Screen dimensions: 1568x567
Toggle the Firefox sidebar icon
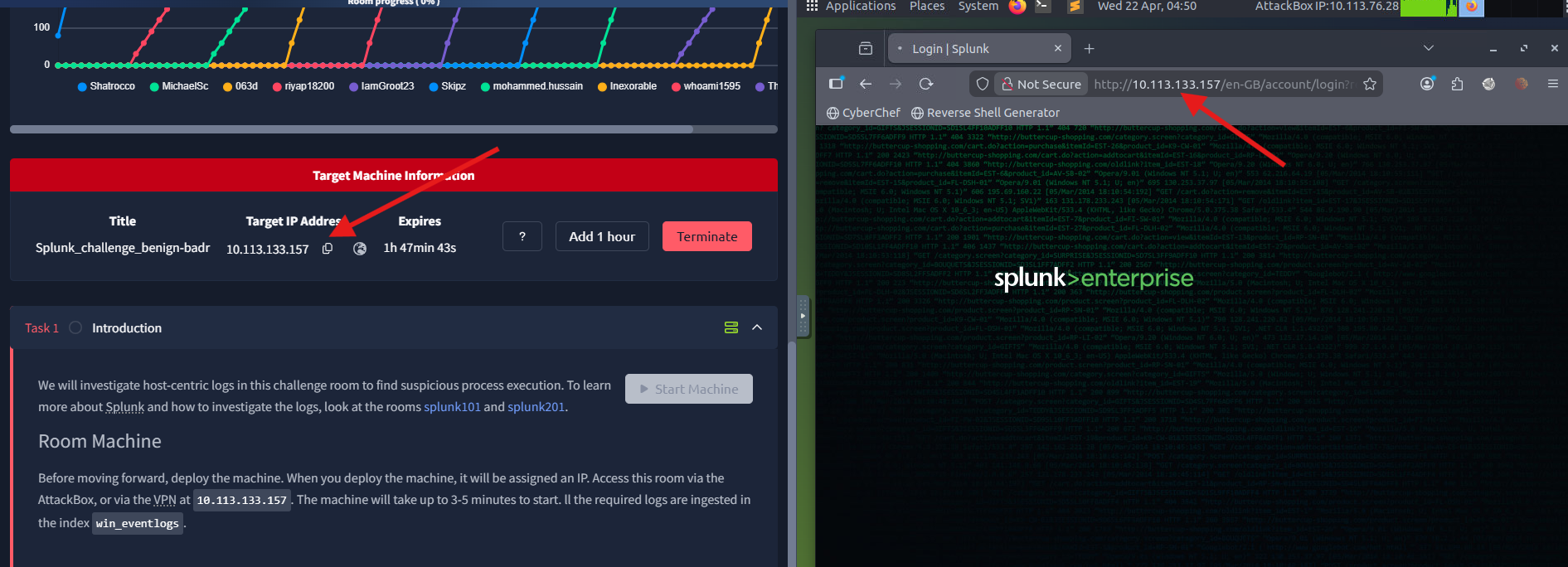click(836, 84)
